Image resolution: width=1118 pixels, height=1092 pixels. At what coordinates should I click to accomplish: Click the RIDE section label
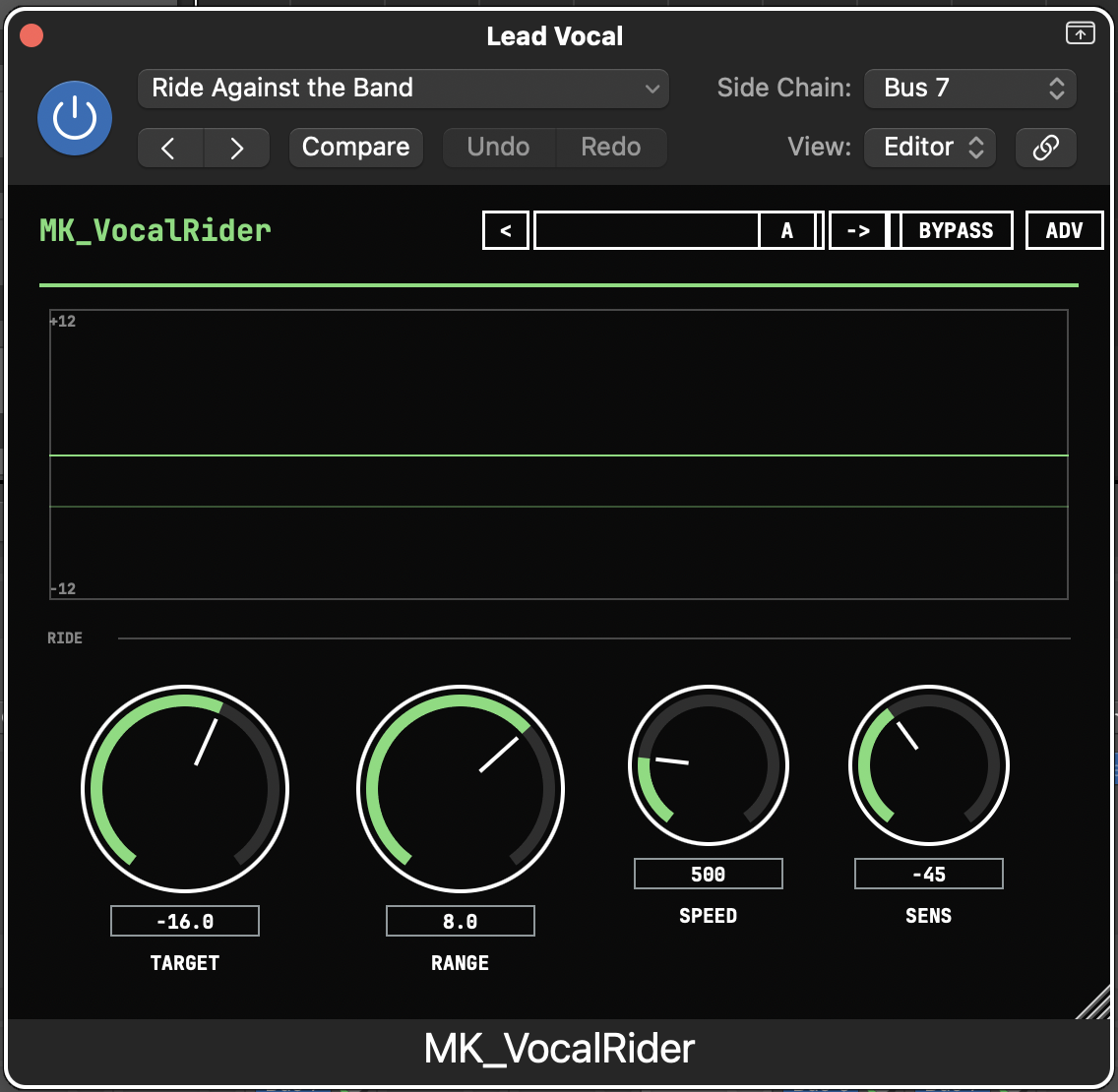coord(65,637)
